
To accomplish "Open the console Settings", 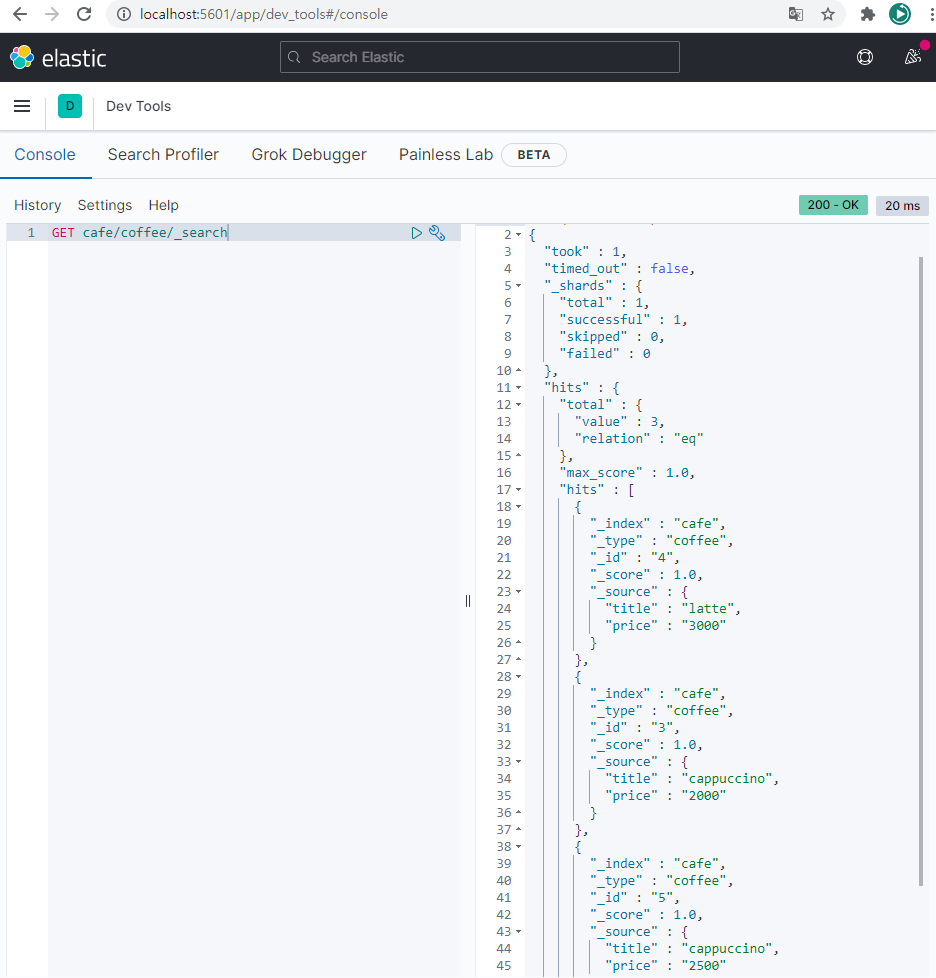I will [105, 205].
